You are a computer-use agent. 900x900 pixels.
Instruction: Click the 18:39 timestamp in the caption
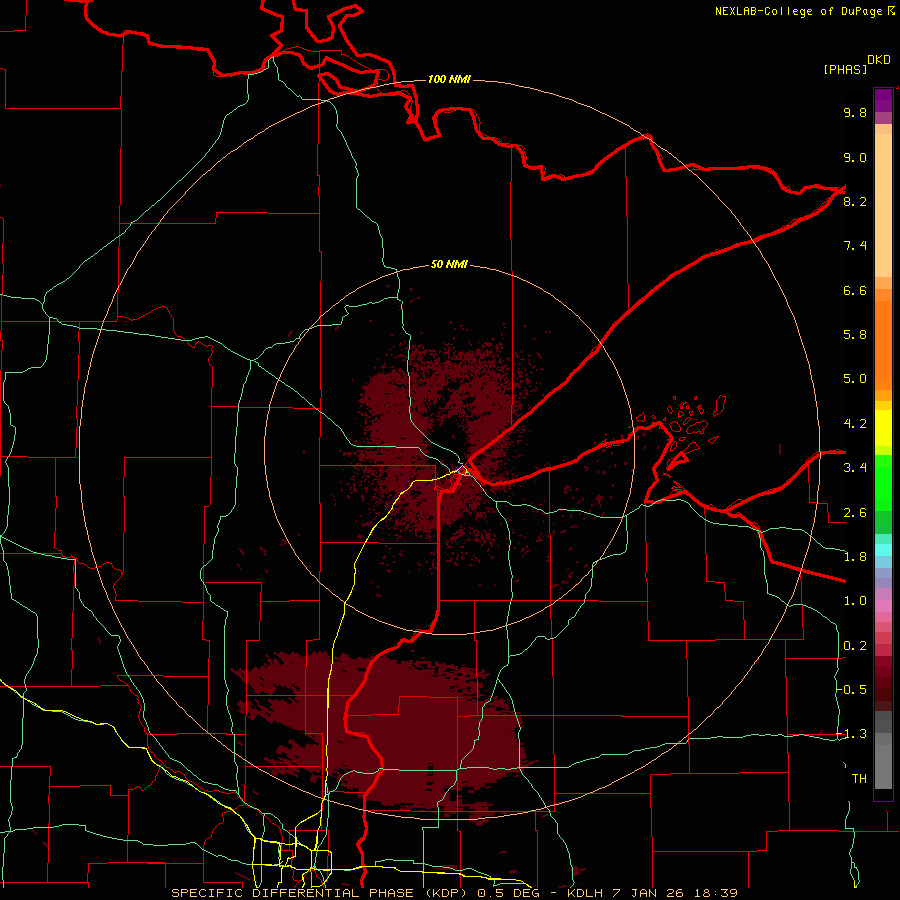pos(715,893)
